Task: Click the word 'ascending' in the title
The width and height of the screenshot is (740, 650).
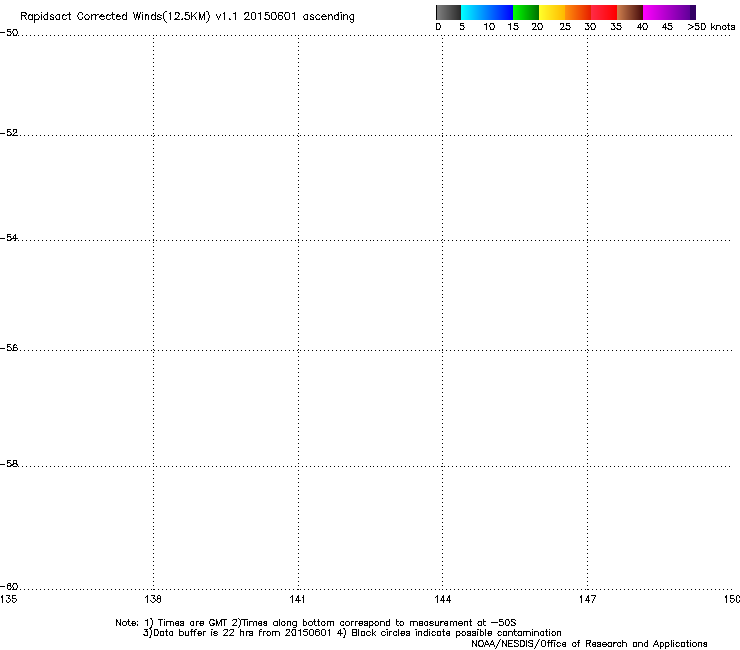Action: click(x=328, y=17)
